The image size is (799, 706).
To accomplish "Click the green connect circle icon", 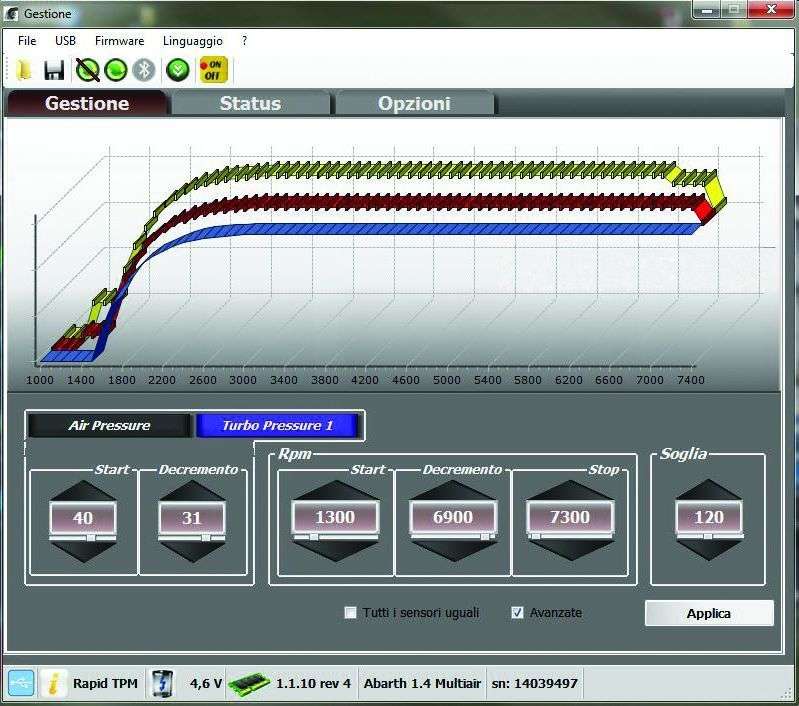I will point(116,70).
